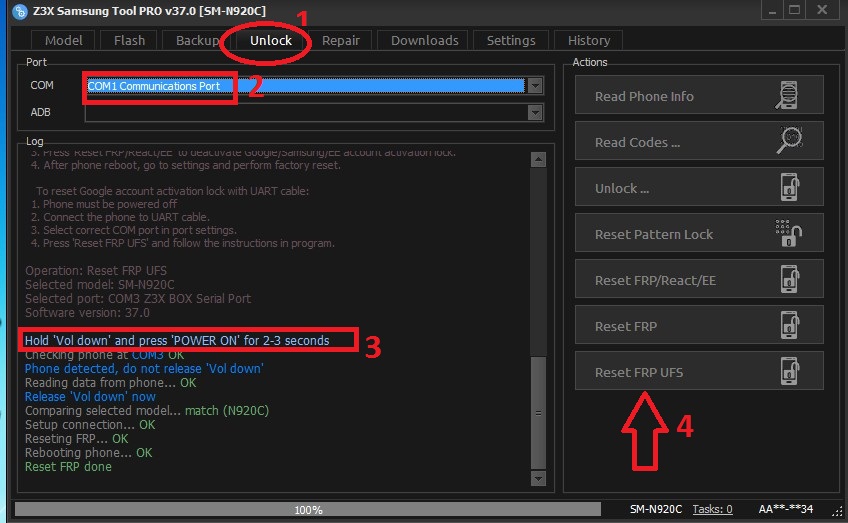This screenshot has width=848, height=523.
Task: Click the Read Codes button
Action: (x=699, y=141)
